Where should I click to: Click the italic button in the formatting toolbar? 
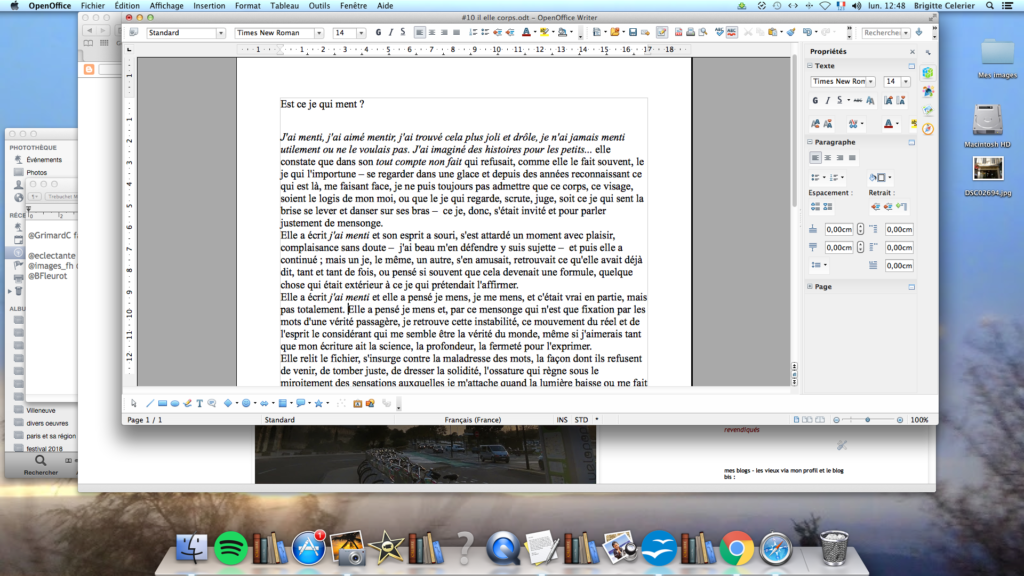click(x=391, y=33)
